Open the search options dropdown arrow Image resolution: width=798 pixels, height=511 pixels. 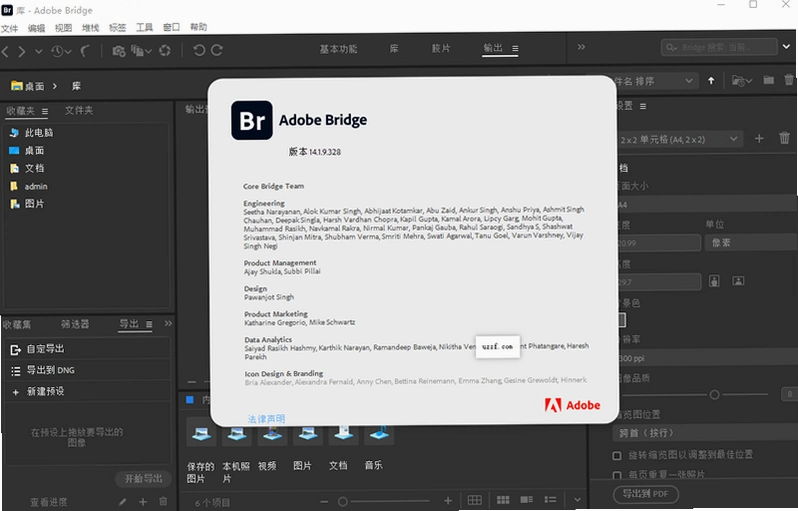click(786, 46)
